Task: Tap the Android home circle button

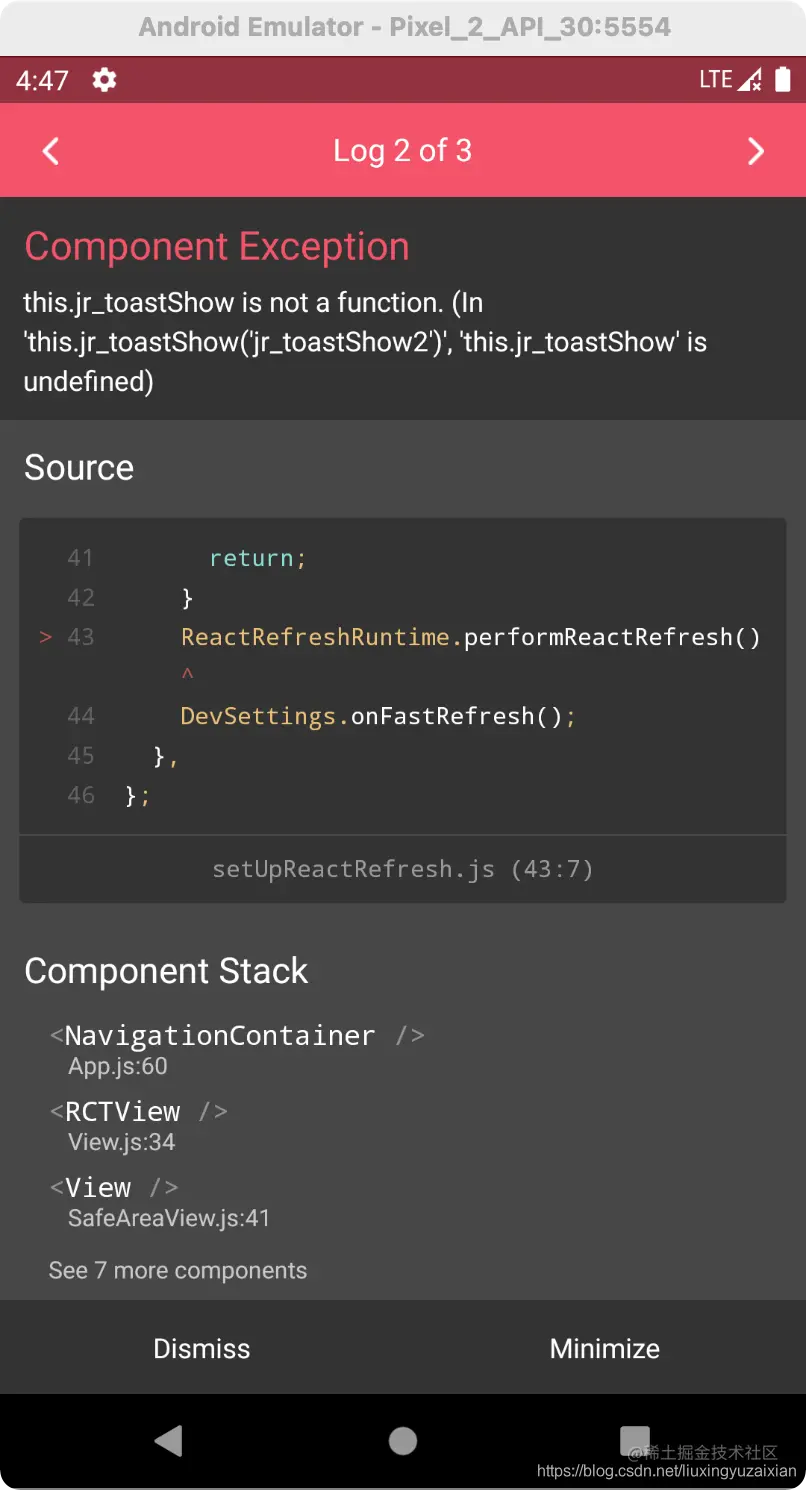Action: (x=403, y=1440)
